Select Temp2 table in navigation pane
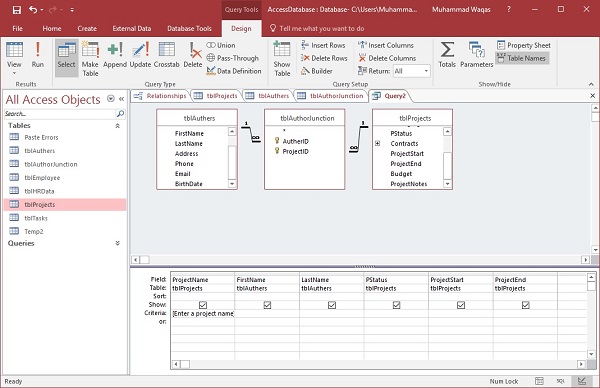The height and width of the screenshot is (388, 600). (x=34, y=231)
